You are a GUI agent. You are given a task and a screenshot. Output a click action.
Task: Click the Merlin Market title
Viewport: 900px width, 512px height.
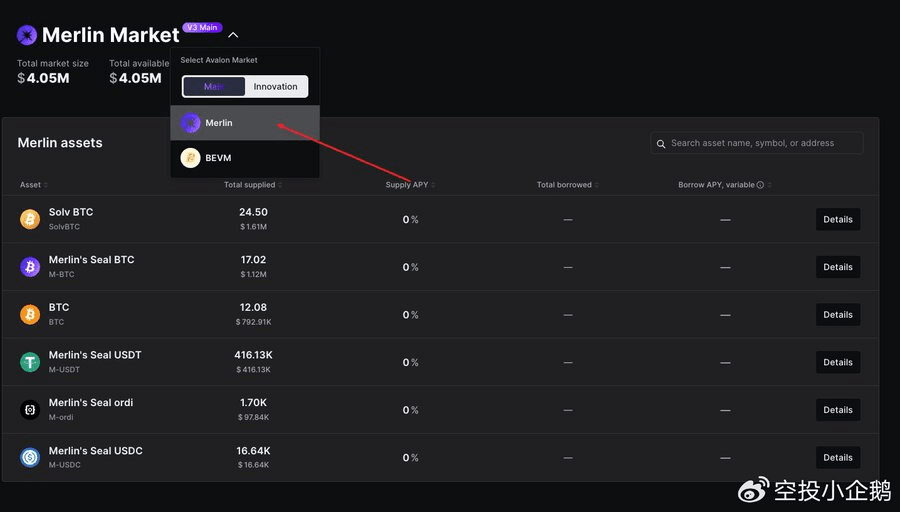[111, 35]
